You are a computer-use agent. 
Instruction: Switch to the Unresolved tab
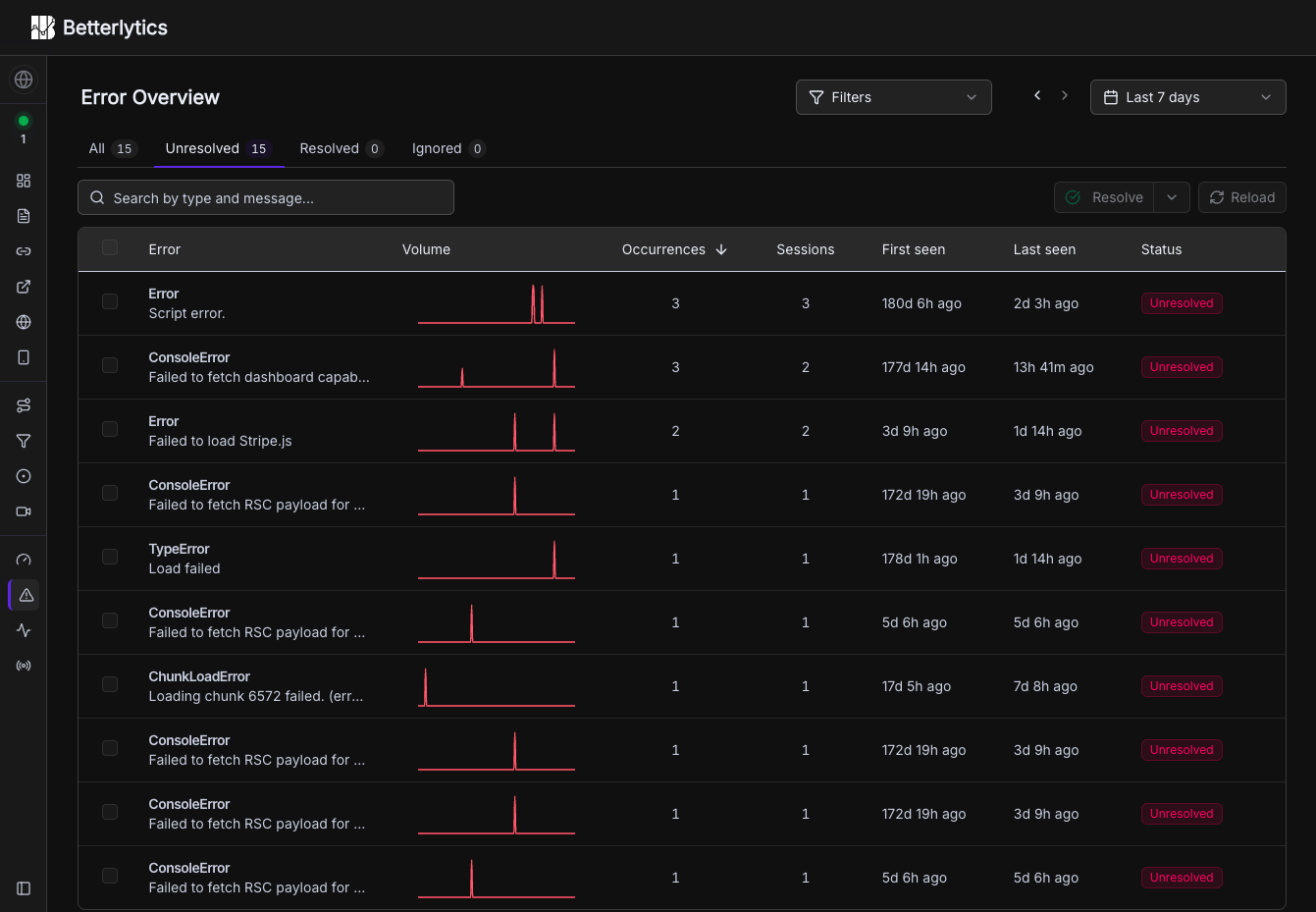coord(218,148)
